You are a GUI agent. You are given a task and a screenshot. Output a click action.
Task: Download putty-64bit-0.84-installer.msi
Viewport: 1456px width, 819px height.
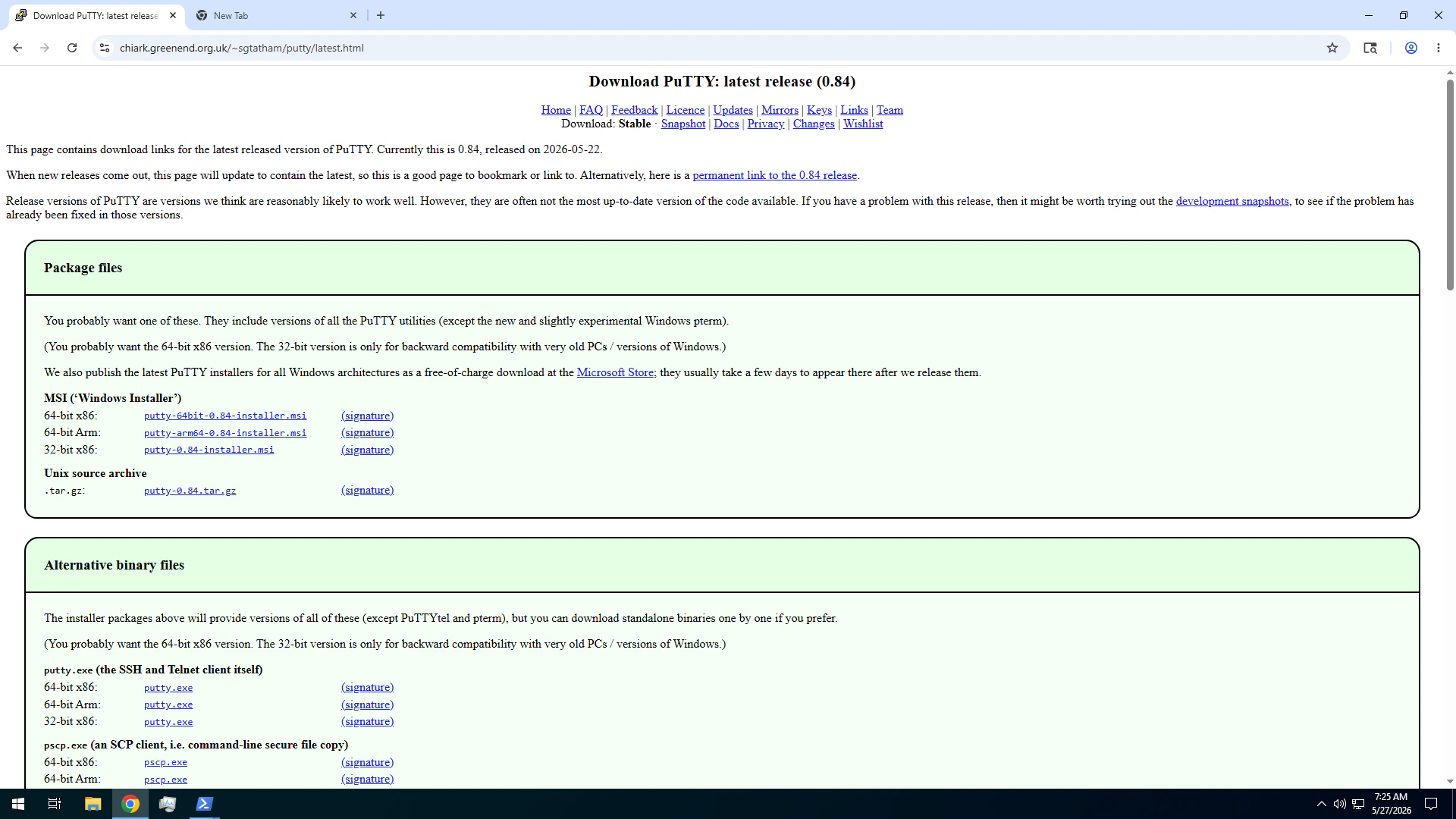pos(225,416)
